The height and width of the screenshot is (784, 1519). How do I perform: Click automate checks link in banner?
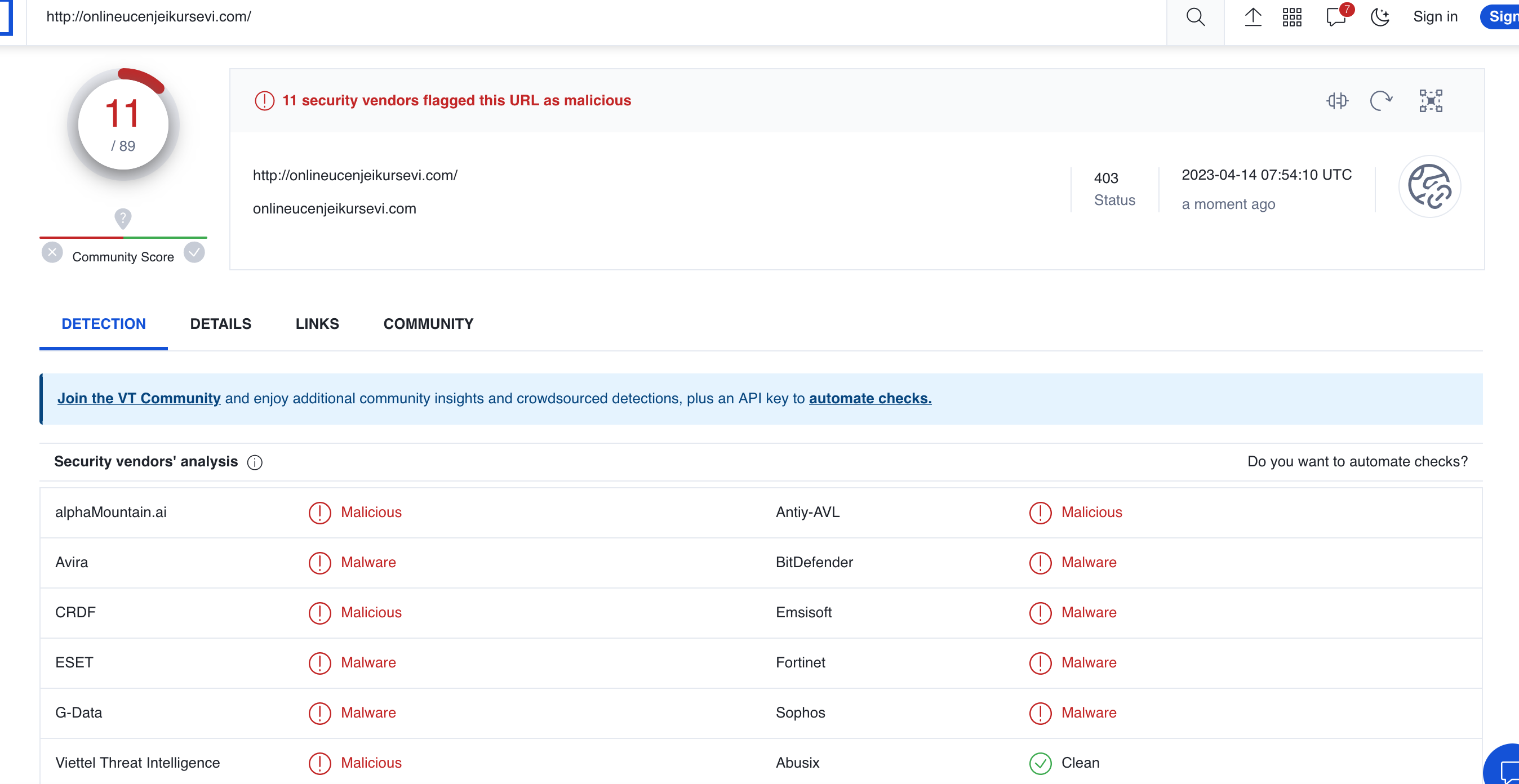coord(870,399)
